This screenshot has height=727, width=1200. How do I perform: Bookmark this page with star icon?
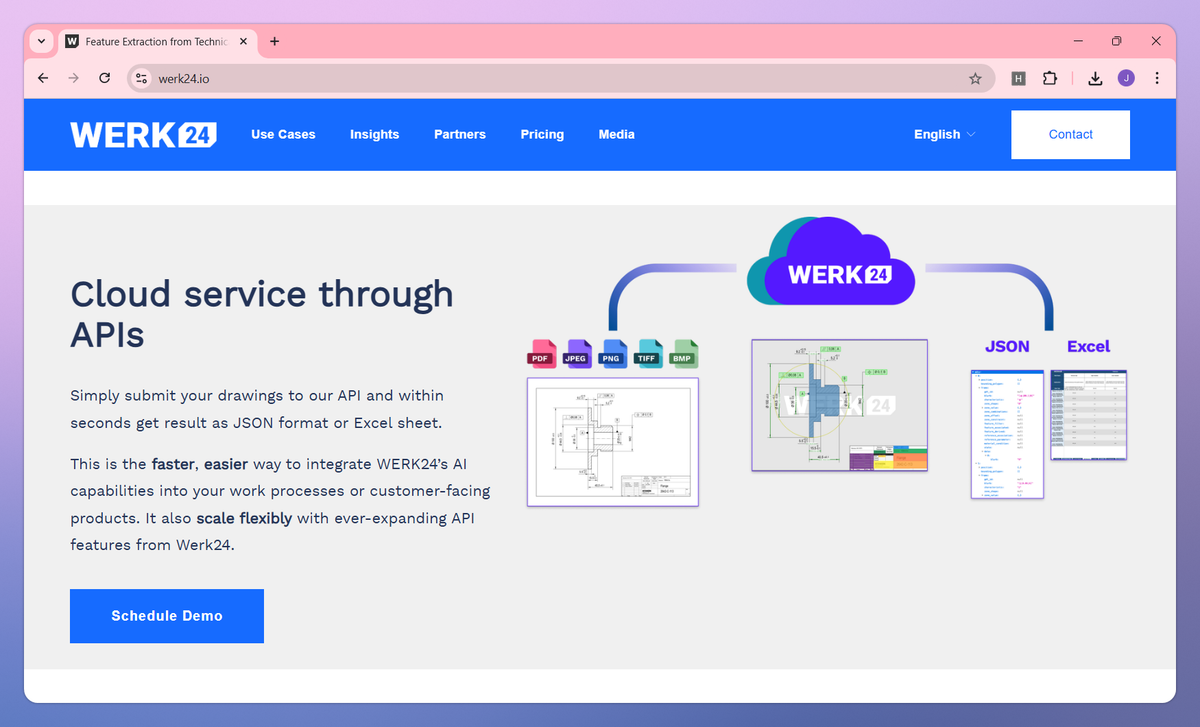(x=975, y=78)
